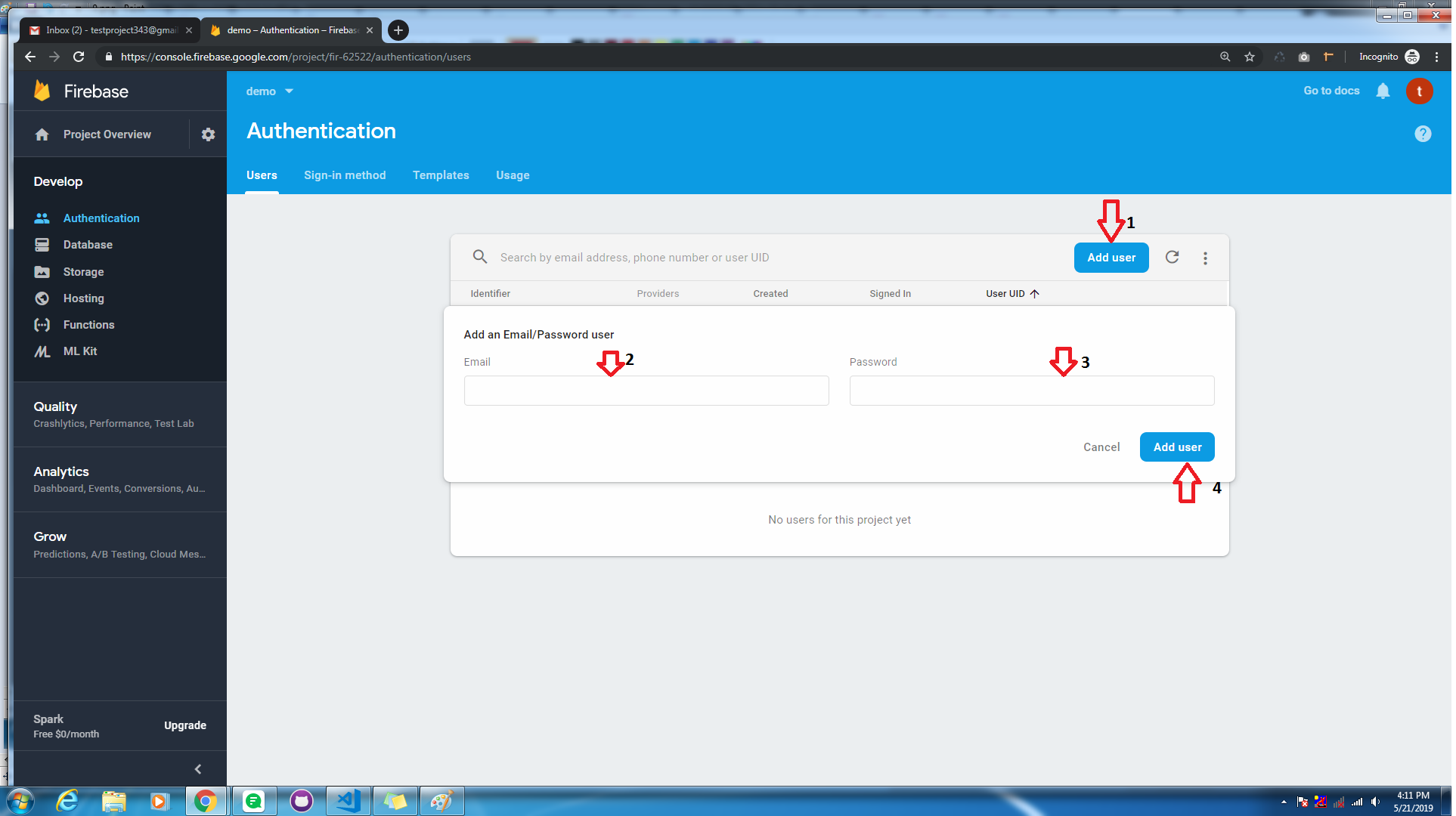The image size is (1456, 816).
Task: Open the ML Kit section
Action: click(79, 351)
